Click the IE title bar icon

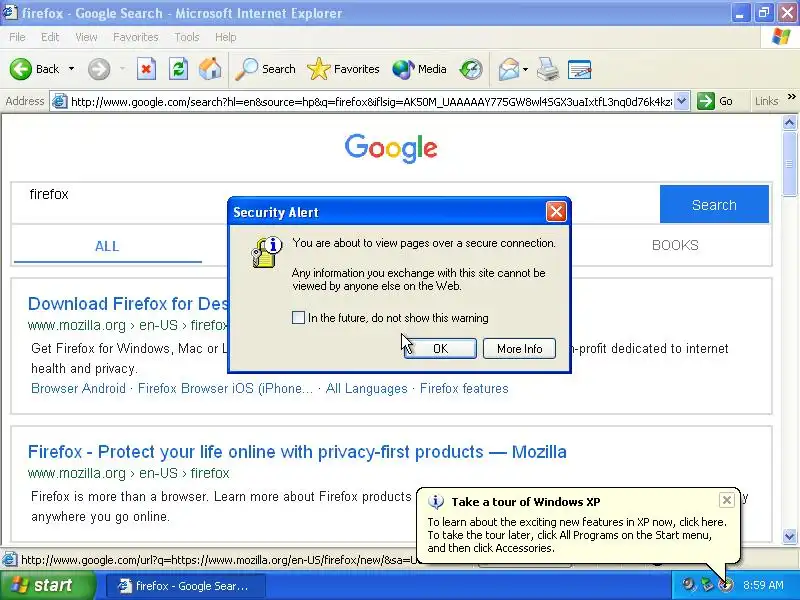10,12
